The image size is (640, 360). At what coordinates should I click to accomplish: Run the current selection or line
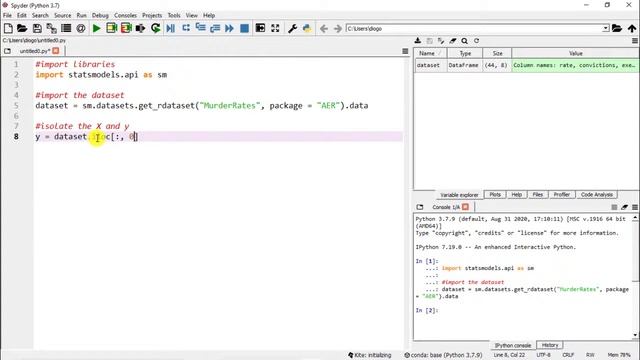tap(140, 28)
